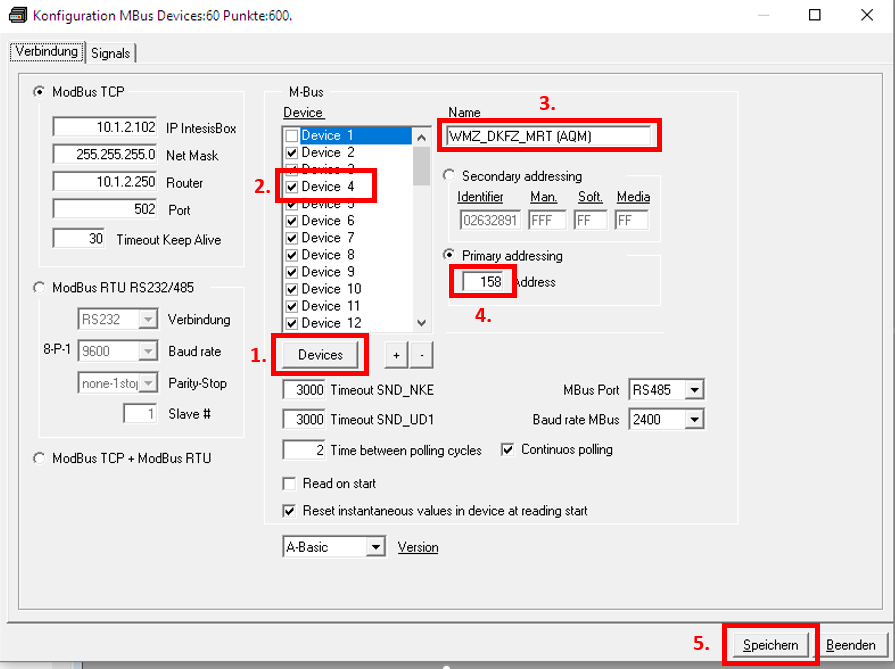Open the Verbindung tab
The width and height of the screenshot is (895, 669).
click(x=47, y=52)
